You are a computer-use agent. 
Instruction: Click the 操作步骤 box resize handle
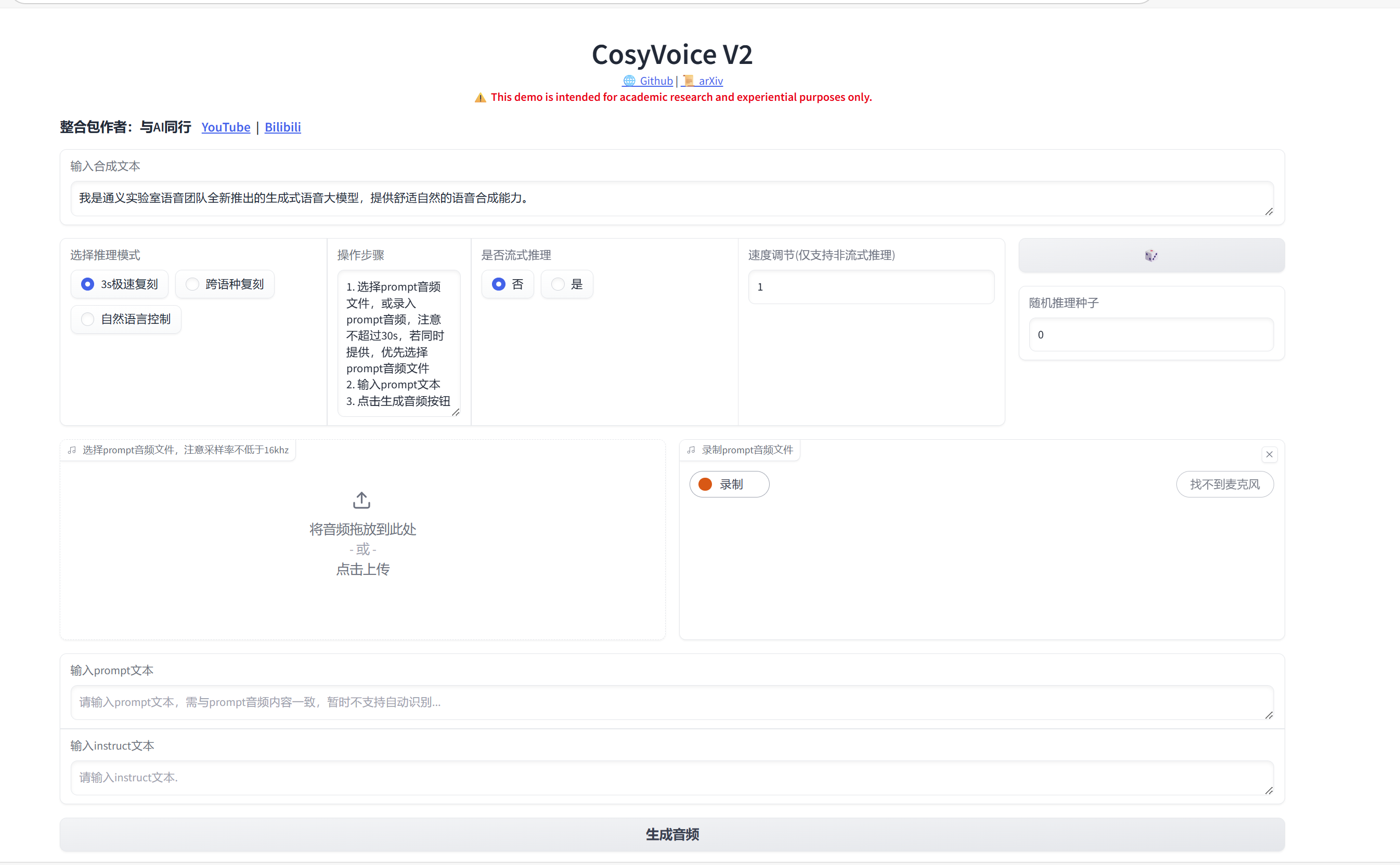click(456, 412)
